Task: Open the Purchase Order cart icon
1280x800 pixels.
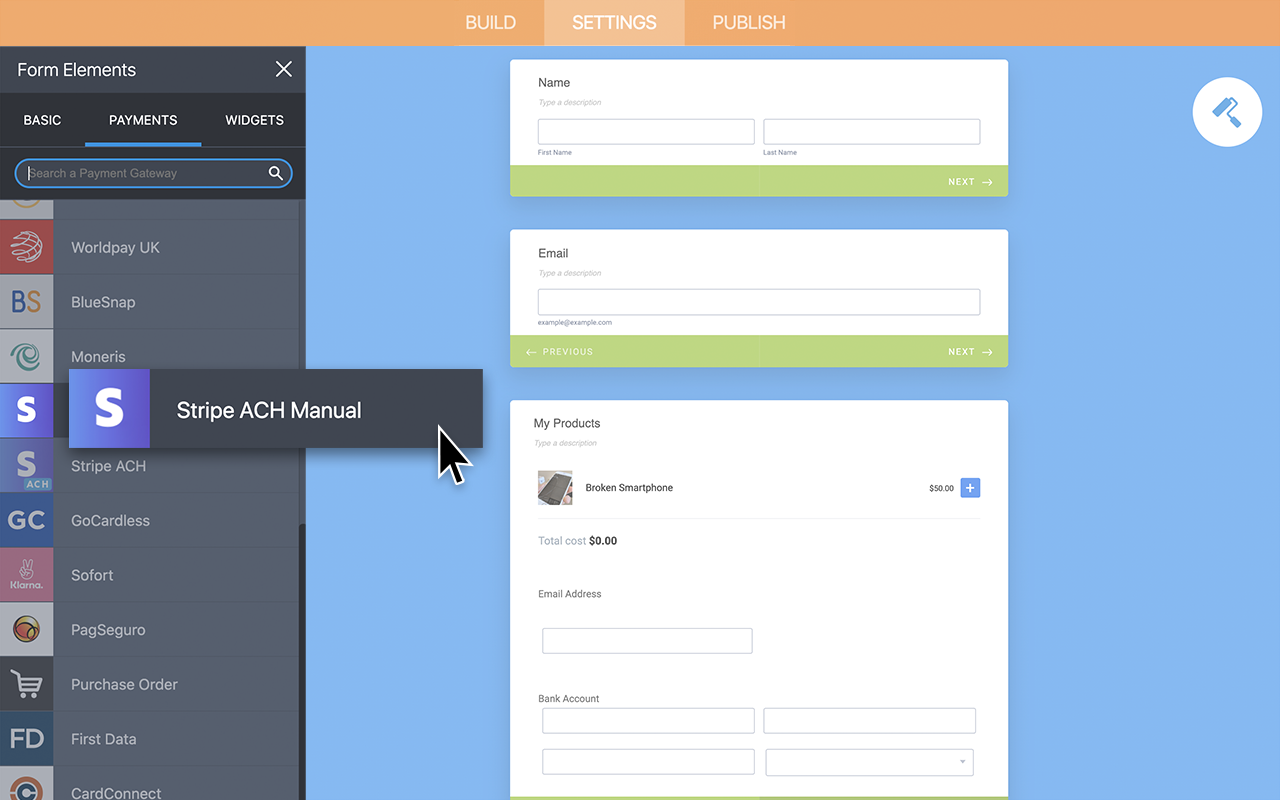Action: (27, 684)
